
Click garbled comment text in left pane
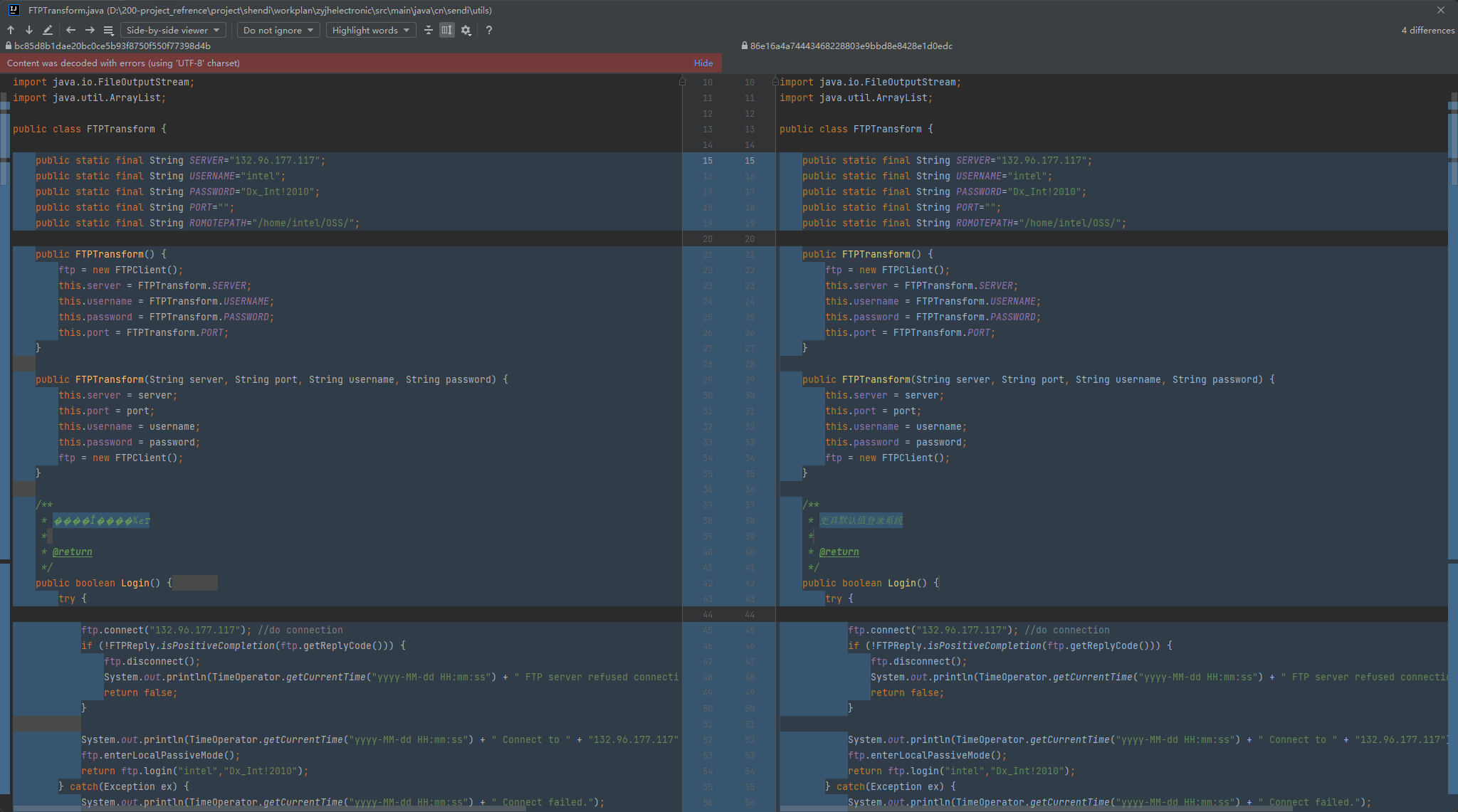point(101,520)
